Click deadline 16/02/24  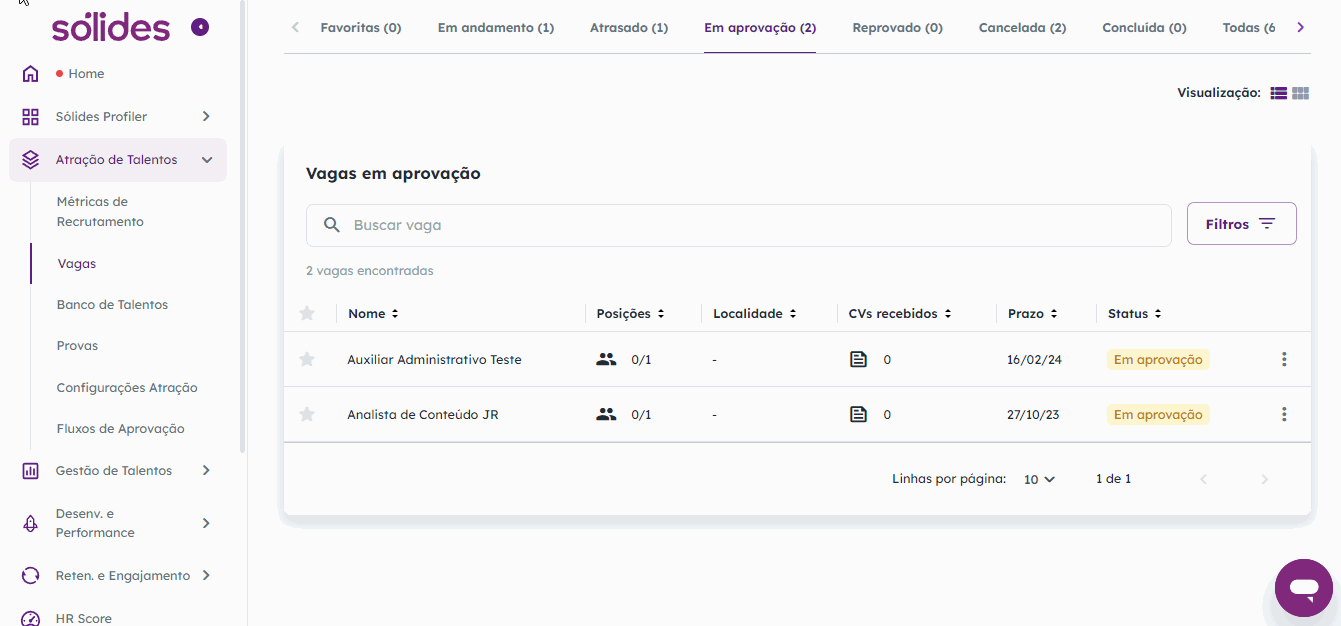[1034, 360]
